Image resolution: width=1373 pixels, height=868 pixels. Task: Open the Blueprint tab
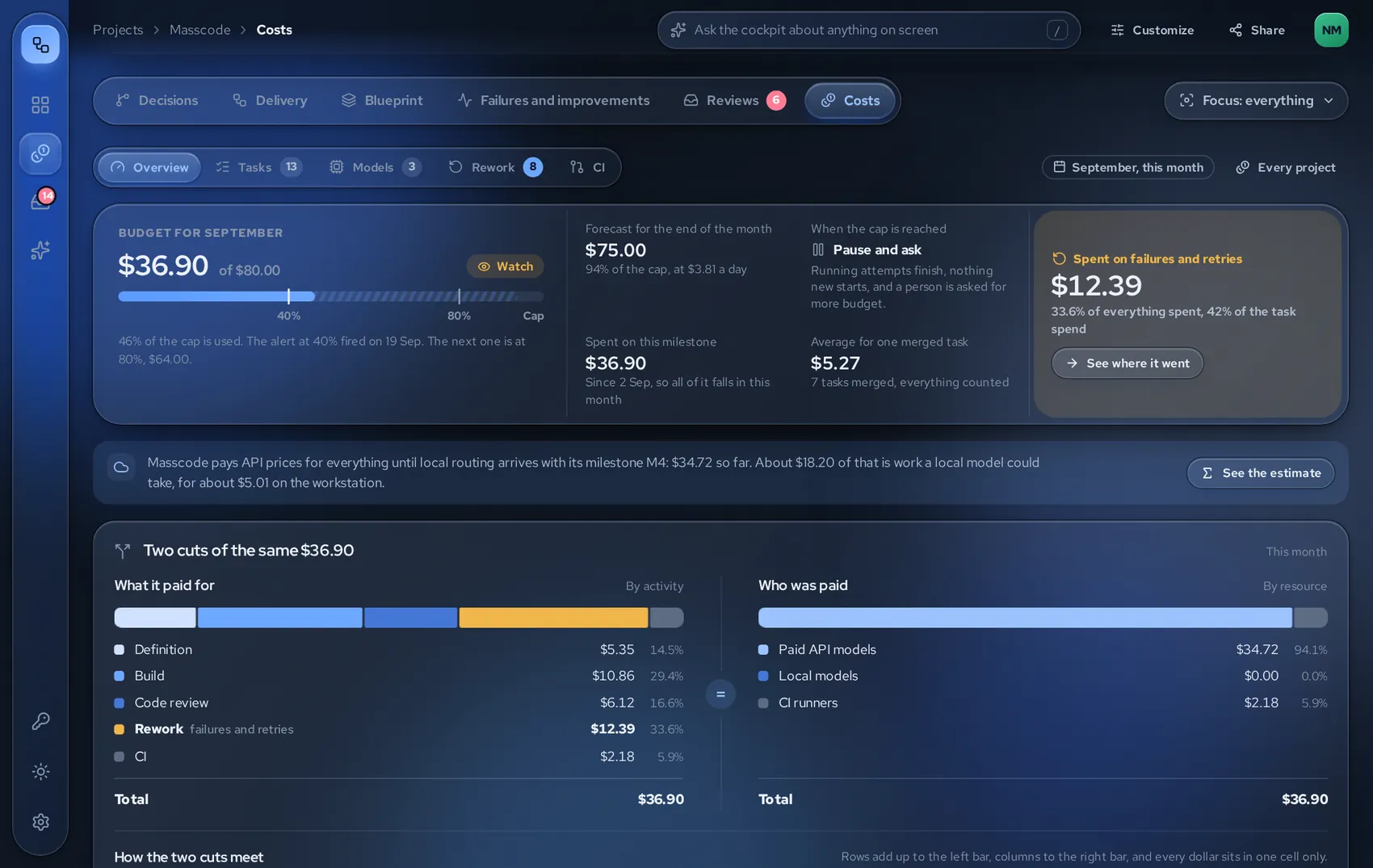pos(382,101)
